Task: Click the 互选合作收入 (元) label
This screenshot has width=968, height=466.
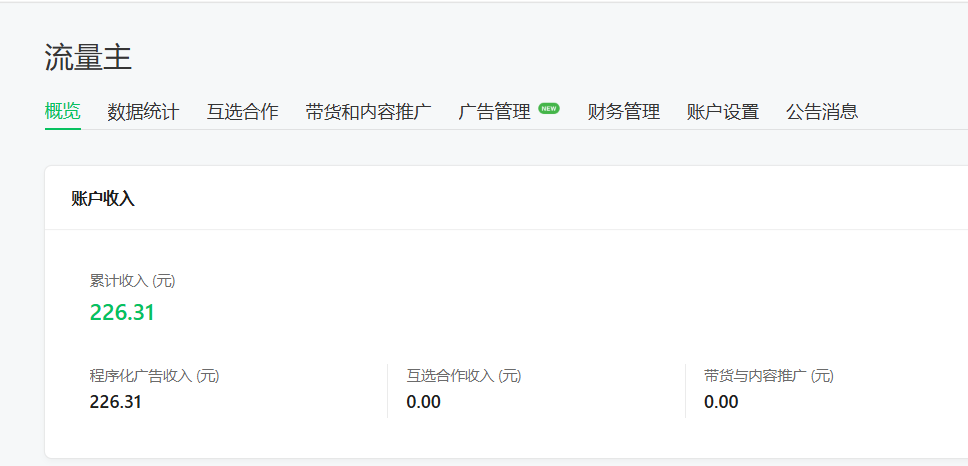Action: pos(464,376)
